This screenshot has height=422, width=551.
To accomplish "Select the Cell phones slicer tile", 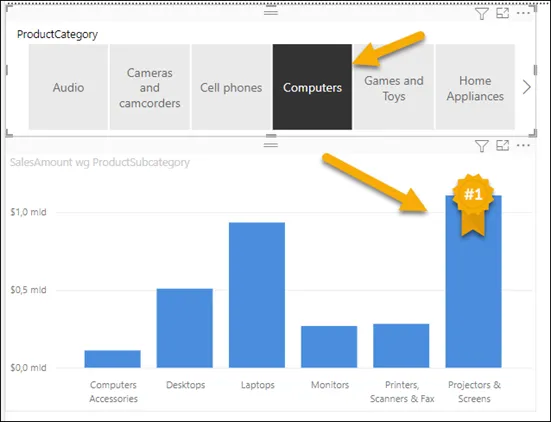I will (x=231, y=87).
